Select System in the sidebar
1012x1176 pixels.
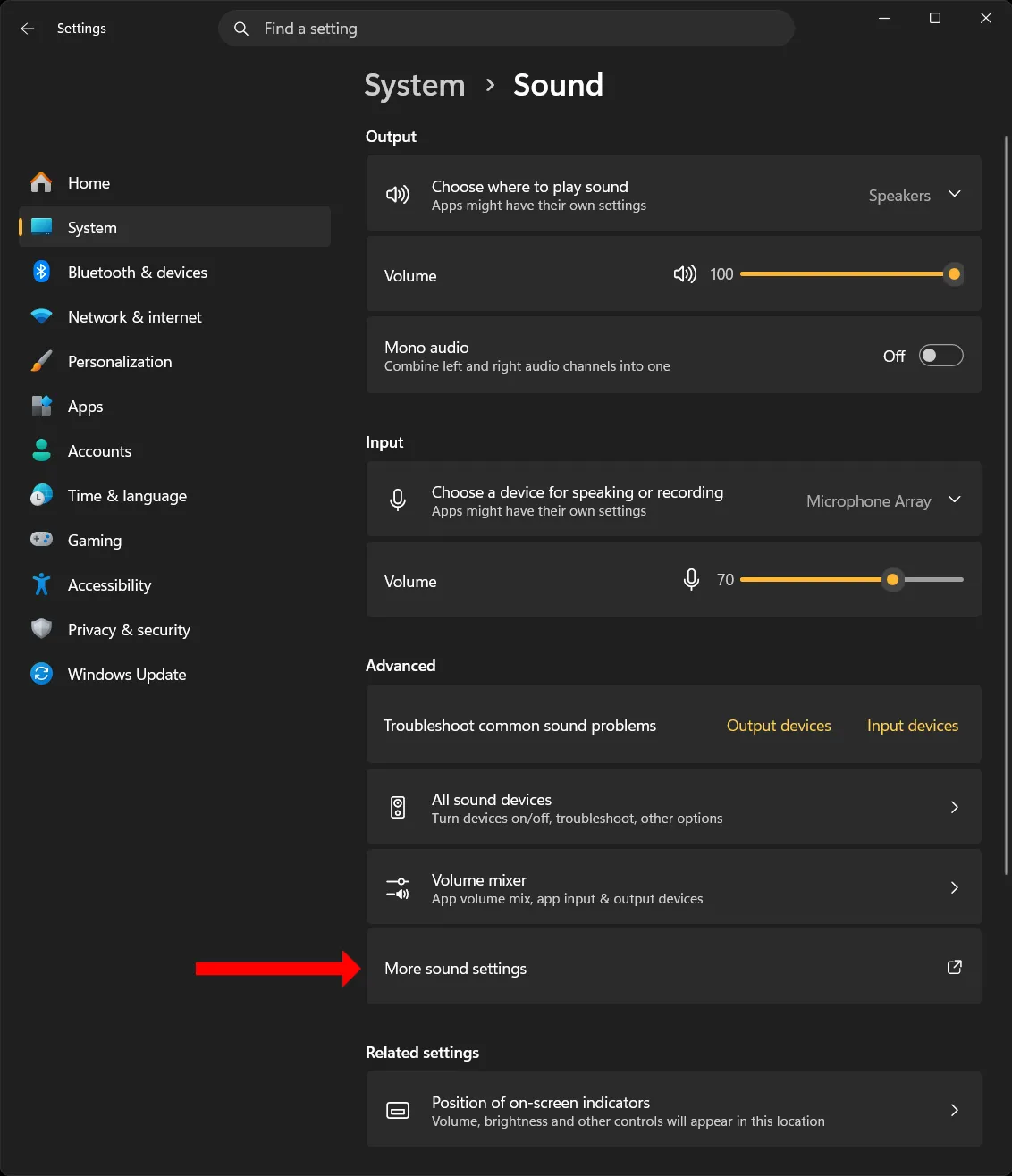coord(174,227)
